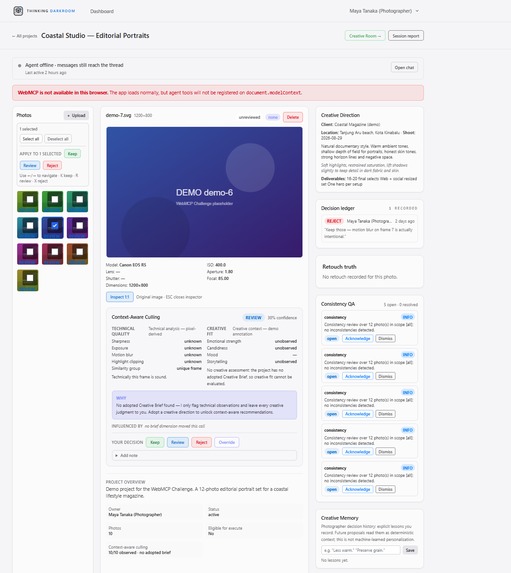Click the 'Canon EOS R5' model value
This screenshot has height=573, width=511.
pos(132,265)
